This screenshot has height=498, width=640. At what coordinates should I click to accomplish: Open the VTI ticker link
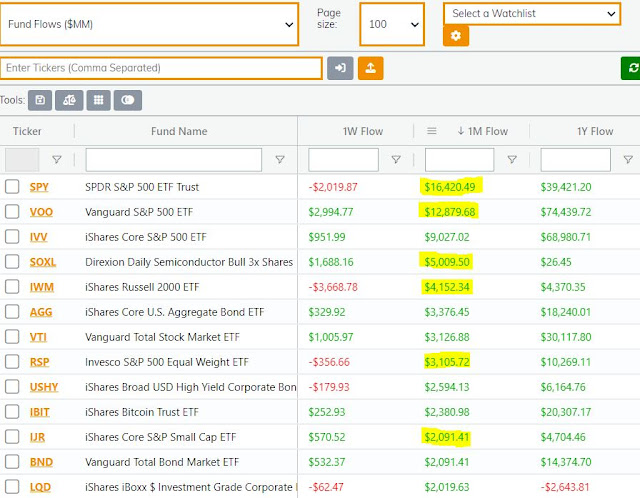point(38,337)
